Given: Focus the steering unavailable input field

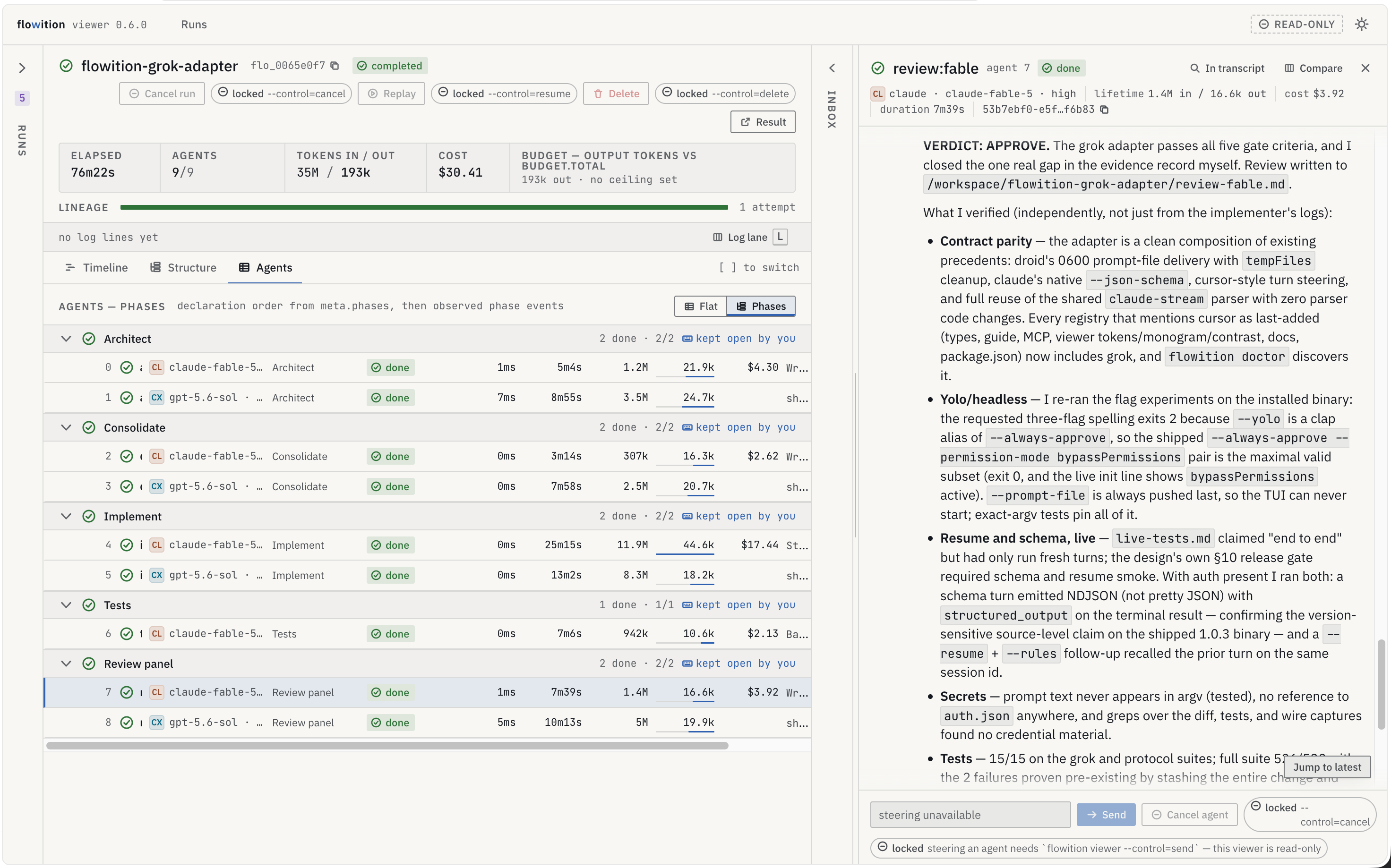Looking at the screenshot, I should pos(970,815).
